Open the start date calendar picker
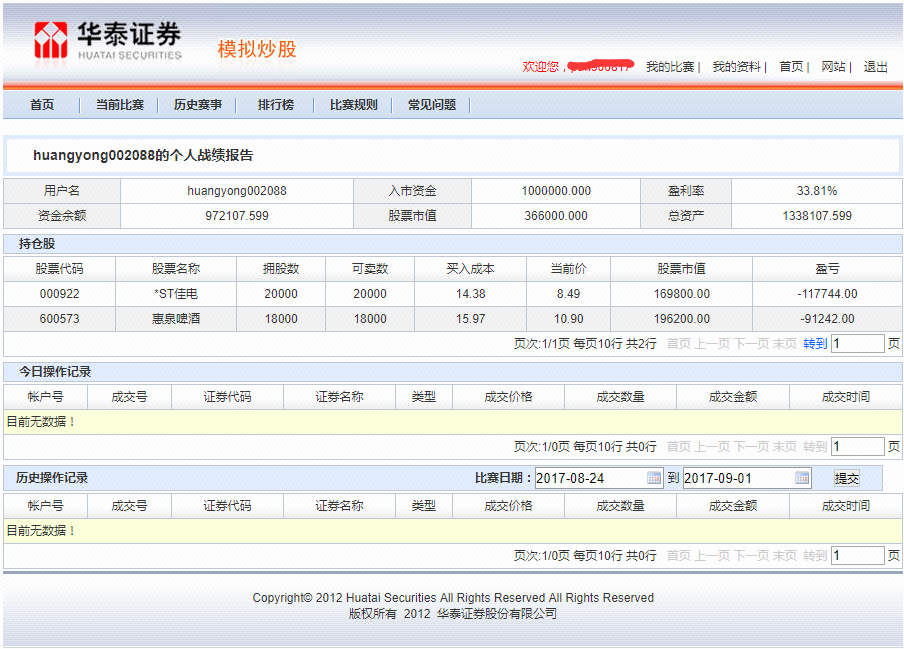 coord(655,478)
